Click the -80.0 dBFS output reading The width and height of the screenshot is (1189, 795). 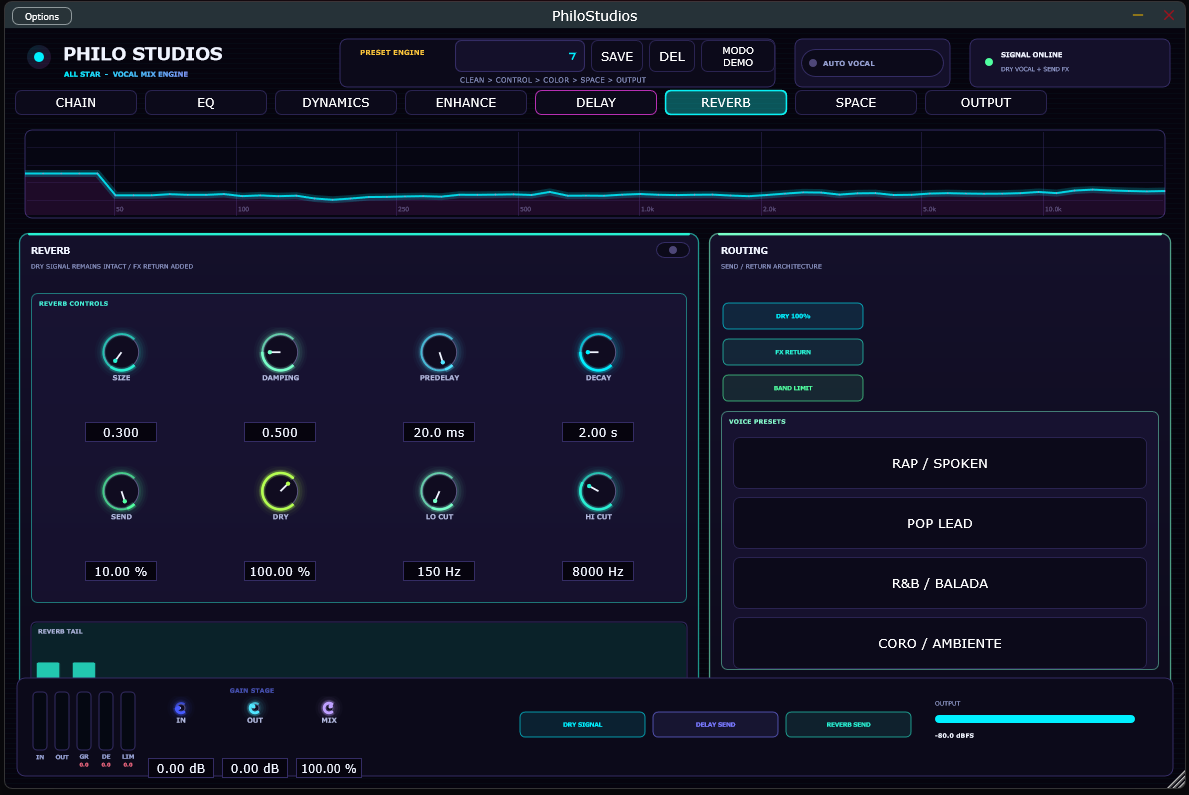pos(954,736)
